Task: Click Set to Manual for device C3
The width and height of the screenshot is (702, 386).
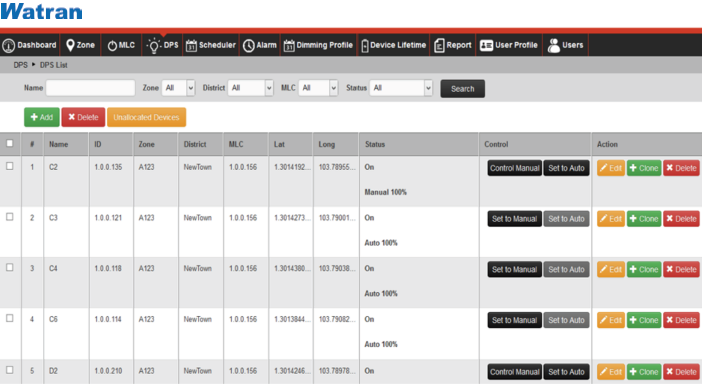Action: (x=514, y=219)
